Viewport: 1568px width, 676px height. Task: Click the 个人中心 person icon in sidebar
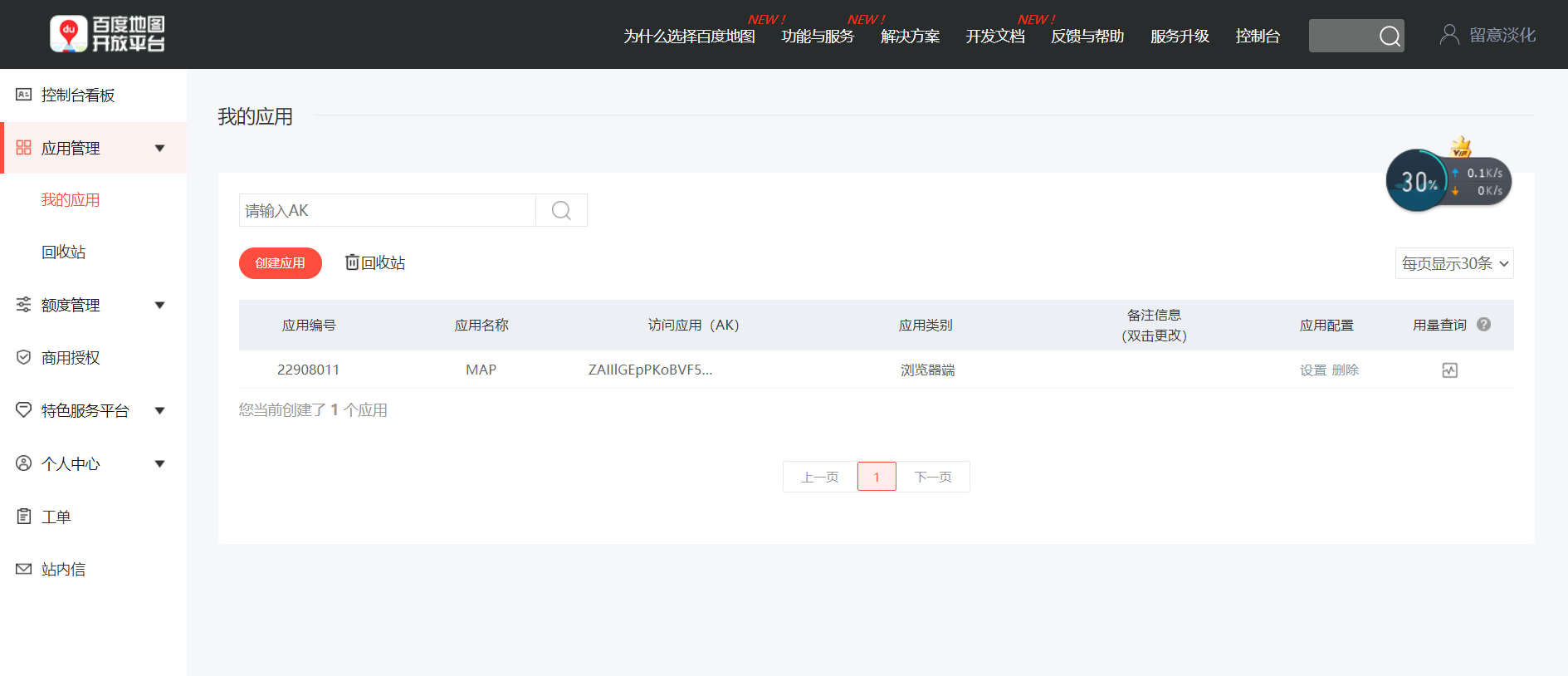pyautogui.click(x=23, y=463)
